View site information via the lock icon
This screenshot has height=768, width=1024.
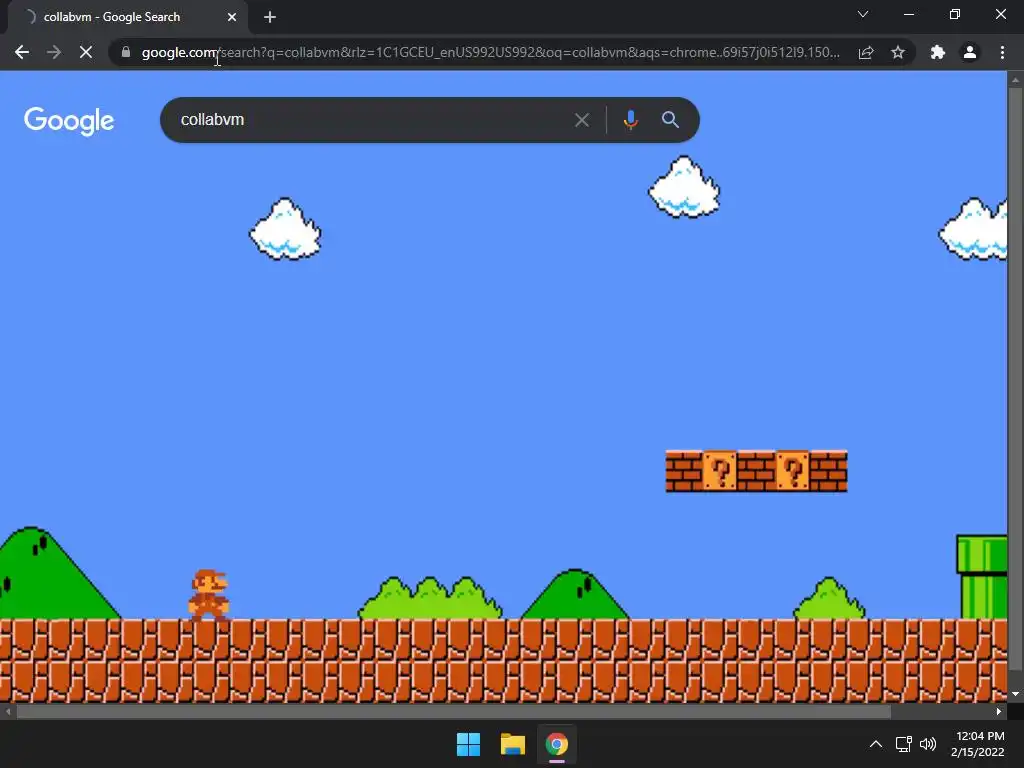point(125,52)
